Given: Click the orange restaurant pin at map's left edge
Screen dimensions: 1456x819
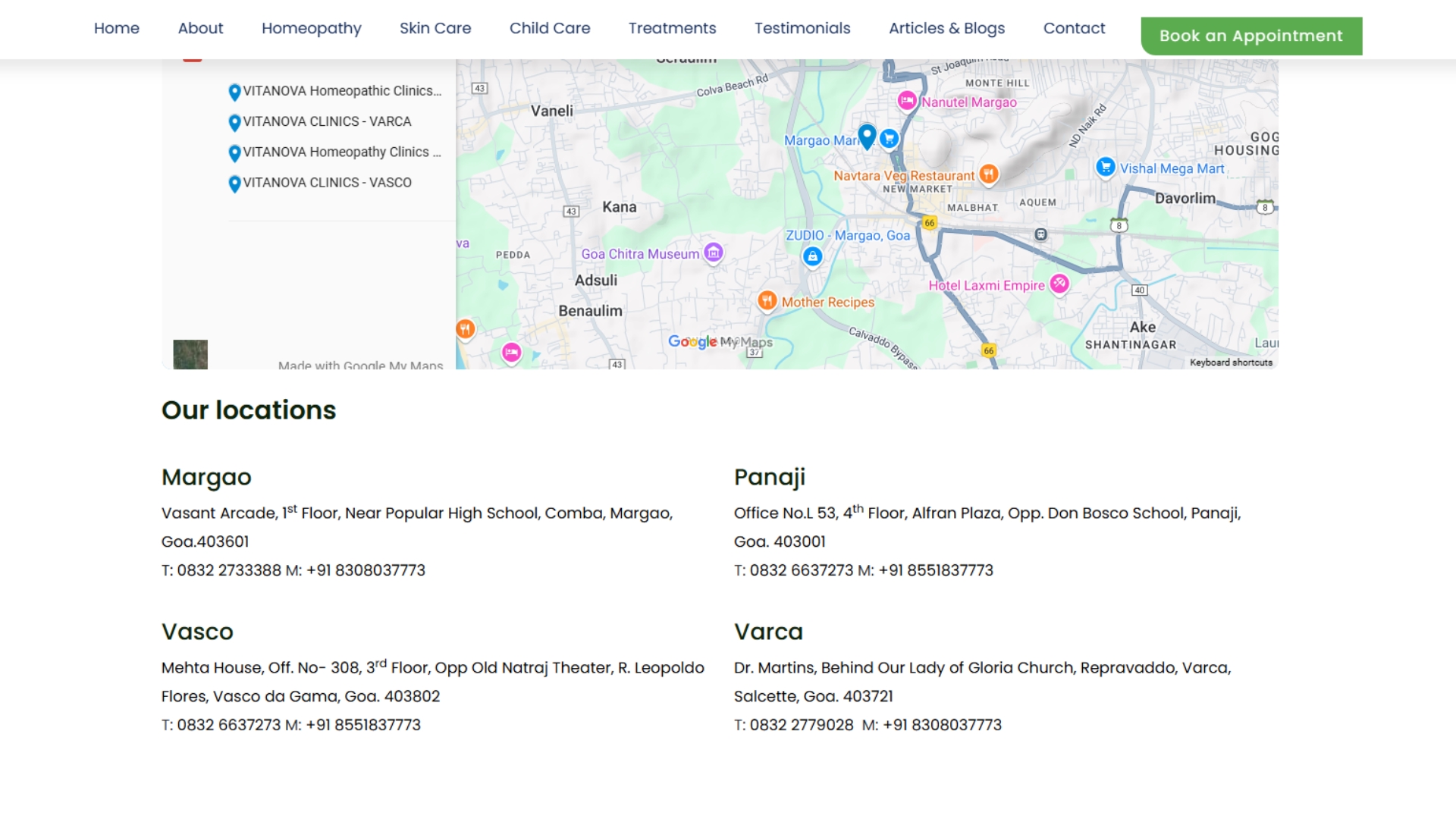Looking at the screenshot, I should (465, 328).
